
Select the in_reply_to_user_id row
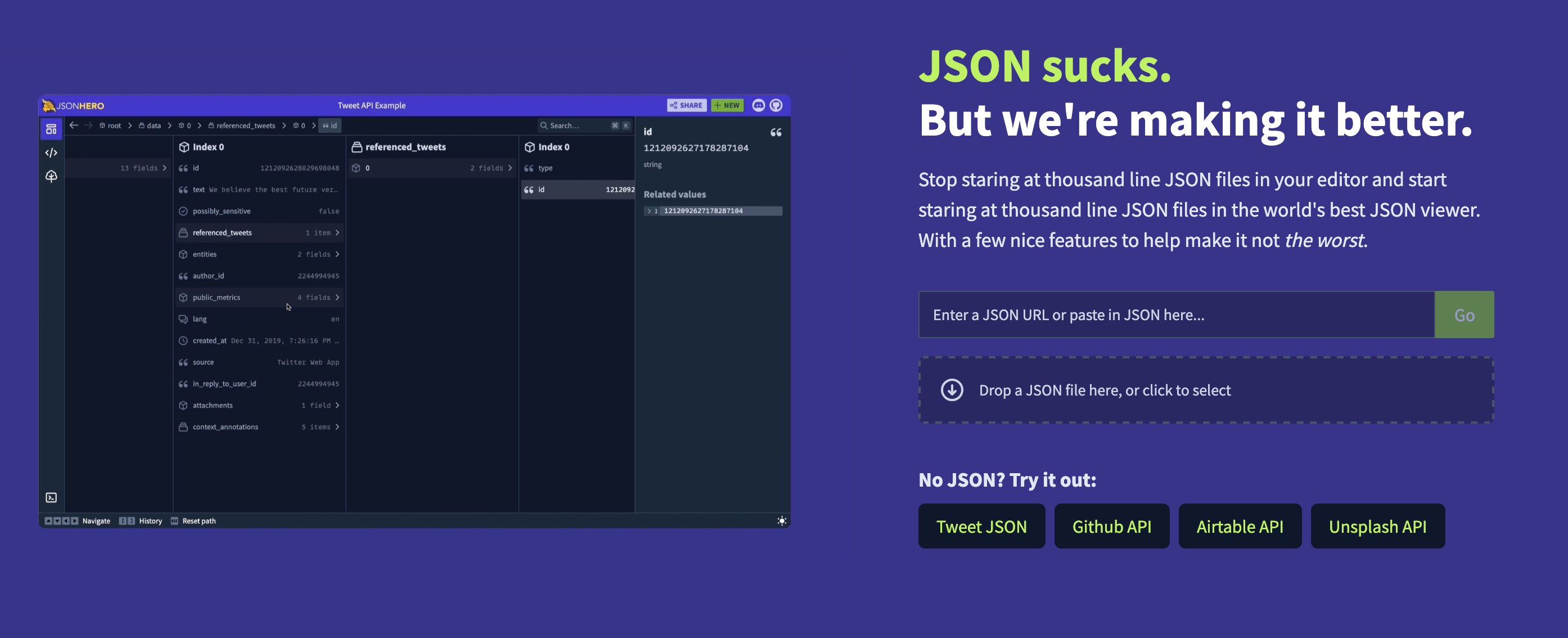[x=259, y=384]
